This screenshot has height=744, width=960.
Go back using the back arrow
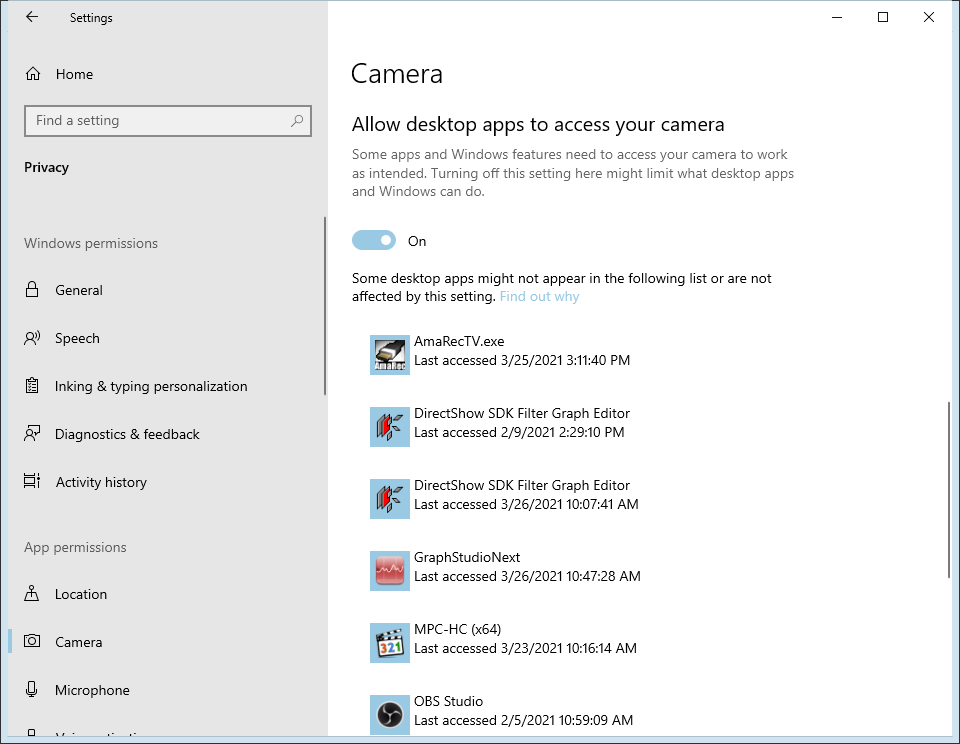[32, 17]
